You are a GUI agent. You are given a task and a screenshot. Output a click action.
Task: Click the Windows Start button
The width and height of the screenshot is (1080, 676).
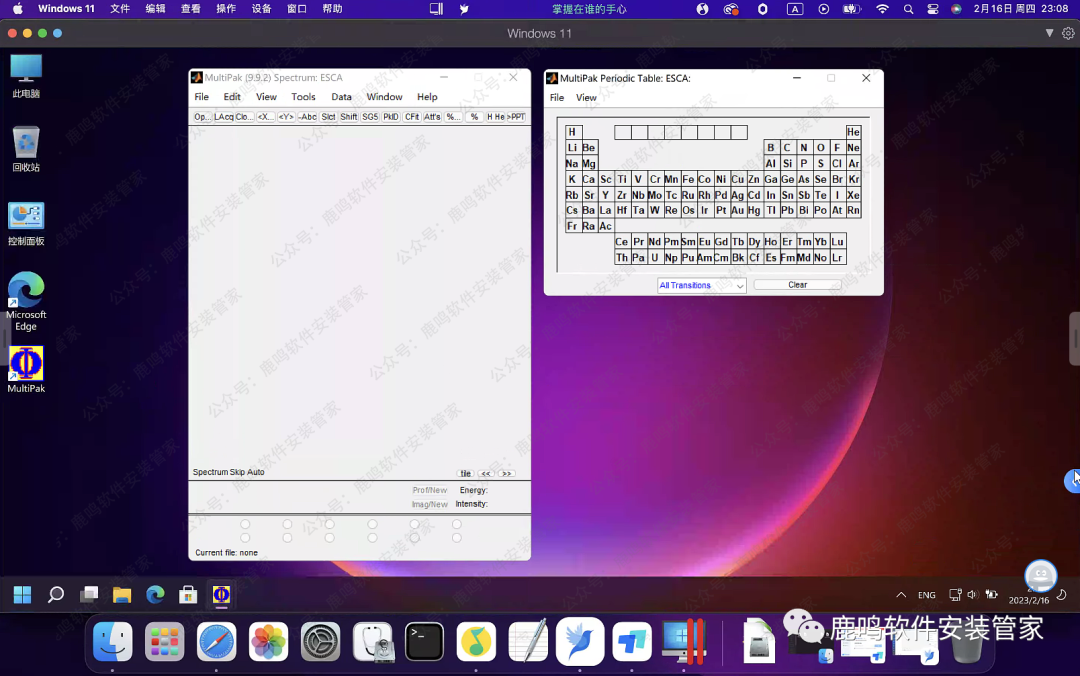tap(22, 595)
